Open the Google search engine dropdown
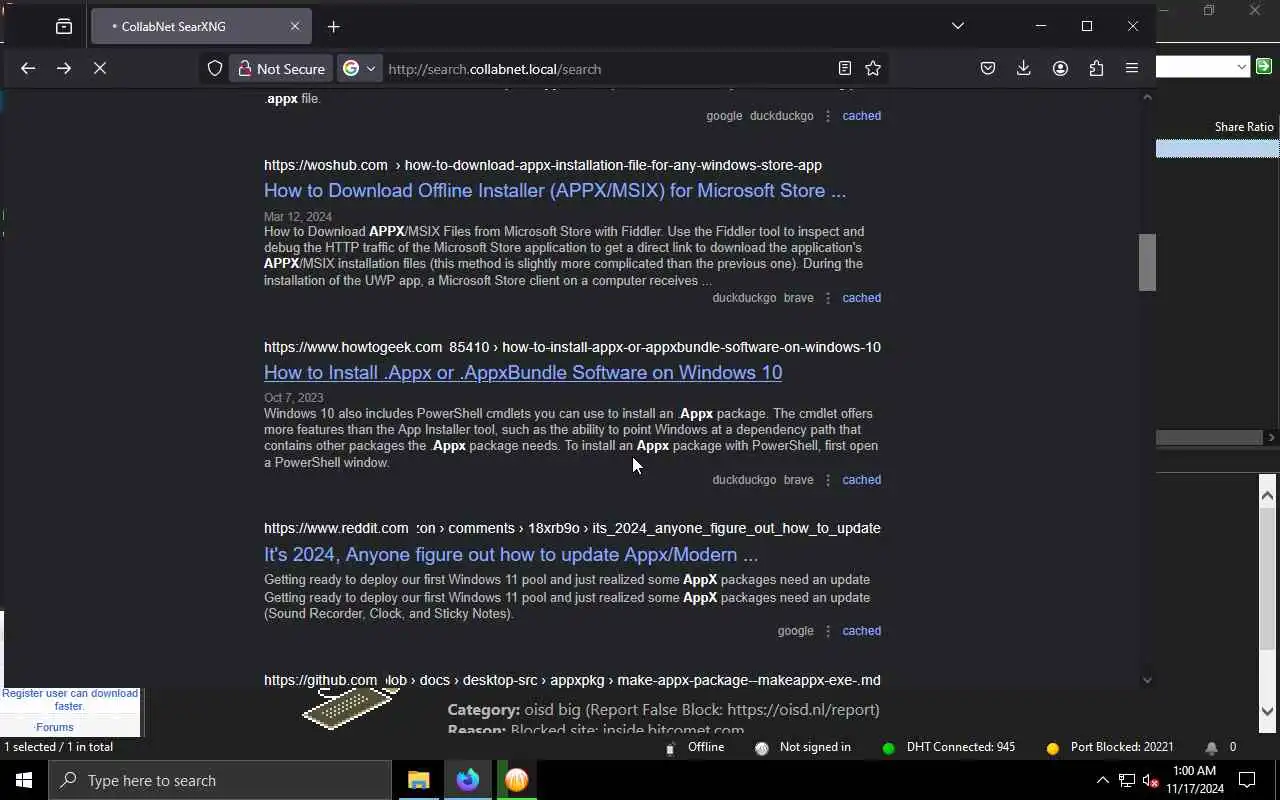The image size is (1280, 800). (359, 69)
